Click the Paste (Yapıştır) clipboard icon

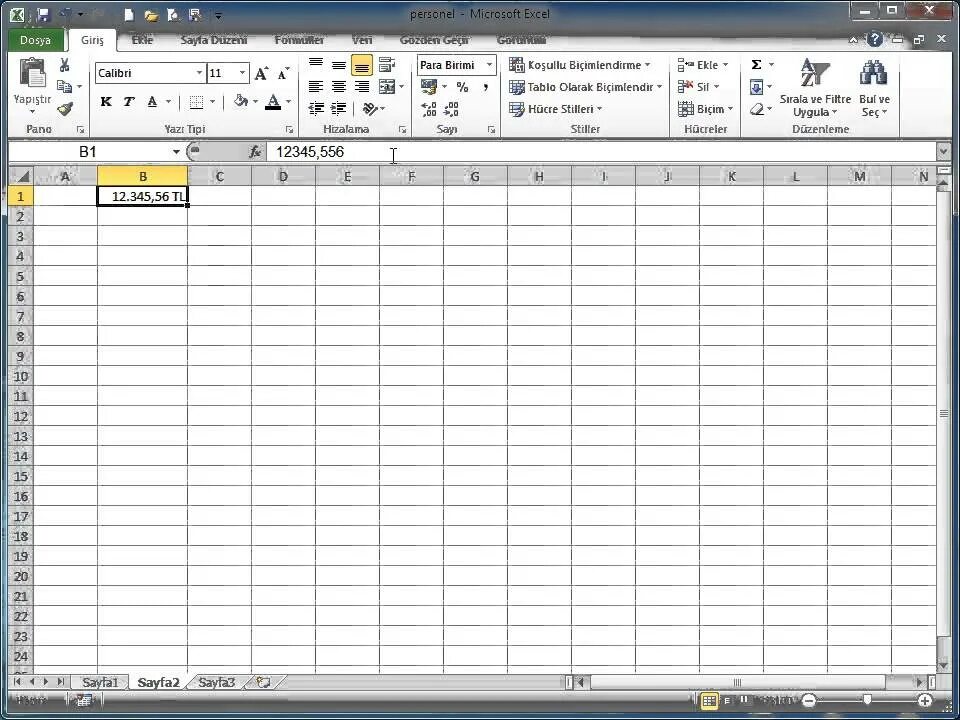32,73
